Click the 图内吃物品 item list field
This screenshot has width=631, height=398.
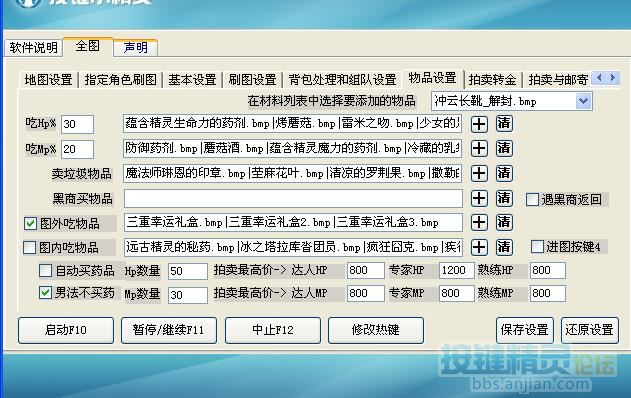click(293, 247)
